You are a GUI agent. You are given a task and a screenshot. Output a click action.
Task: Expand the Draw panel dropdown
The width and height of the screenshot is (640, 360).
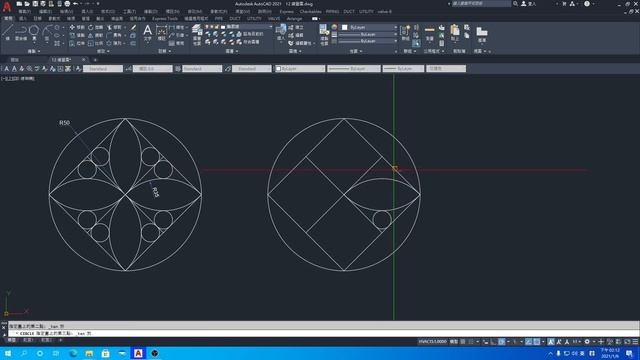[x=34, y=51]
